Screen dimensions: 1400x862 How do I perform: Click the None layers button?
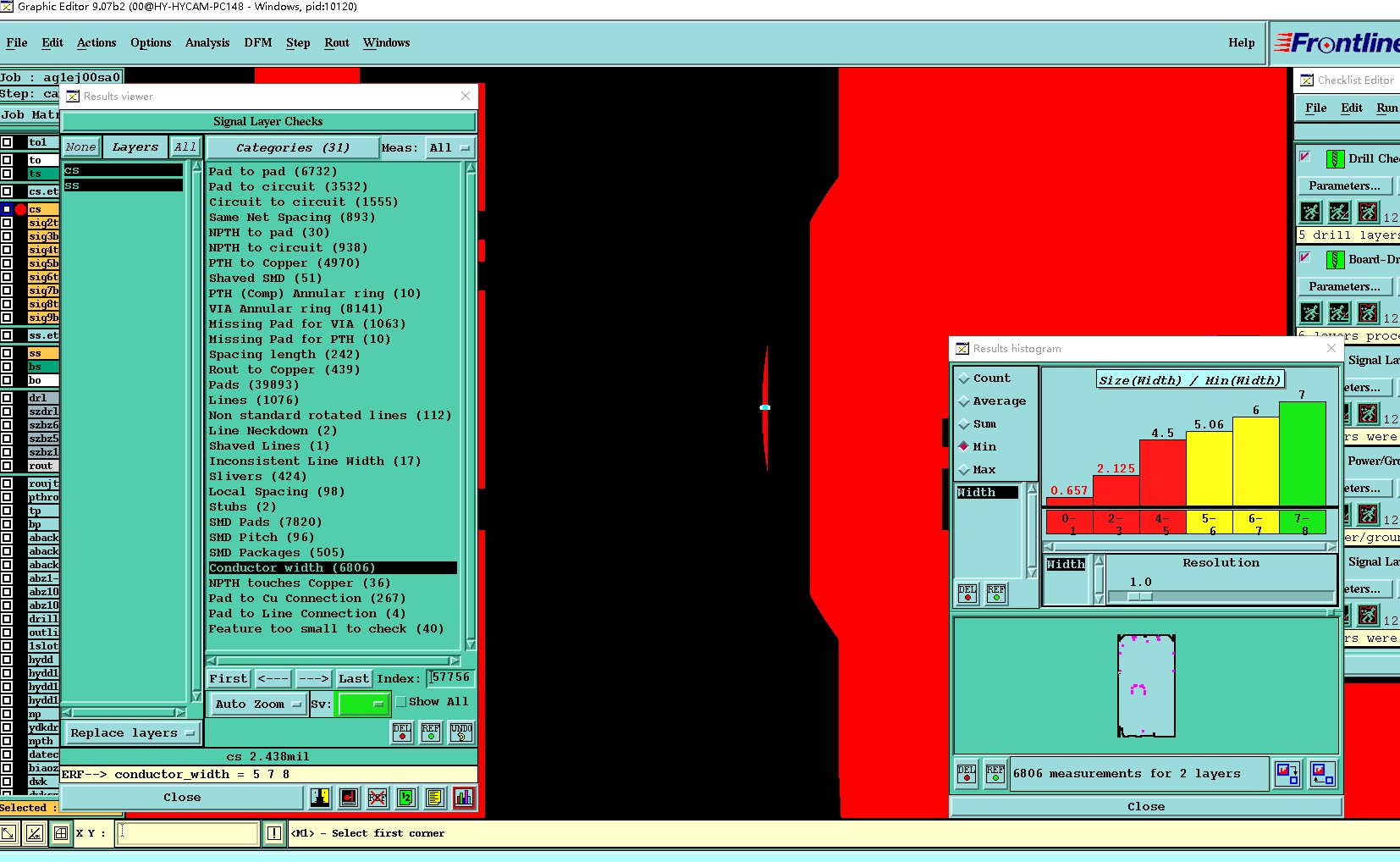coord(81,147)
